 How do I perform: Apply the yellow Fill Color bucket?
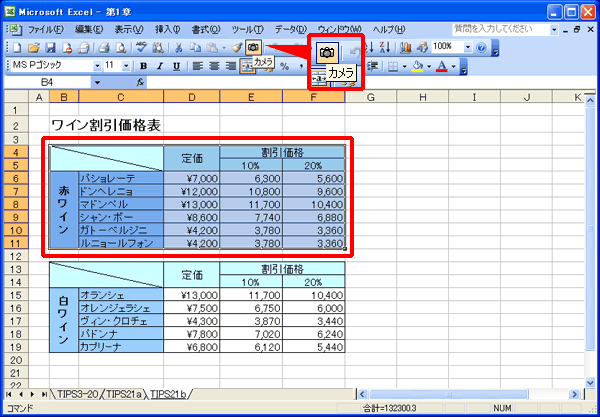click(417, 67)
